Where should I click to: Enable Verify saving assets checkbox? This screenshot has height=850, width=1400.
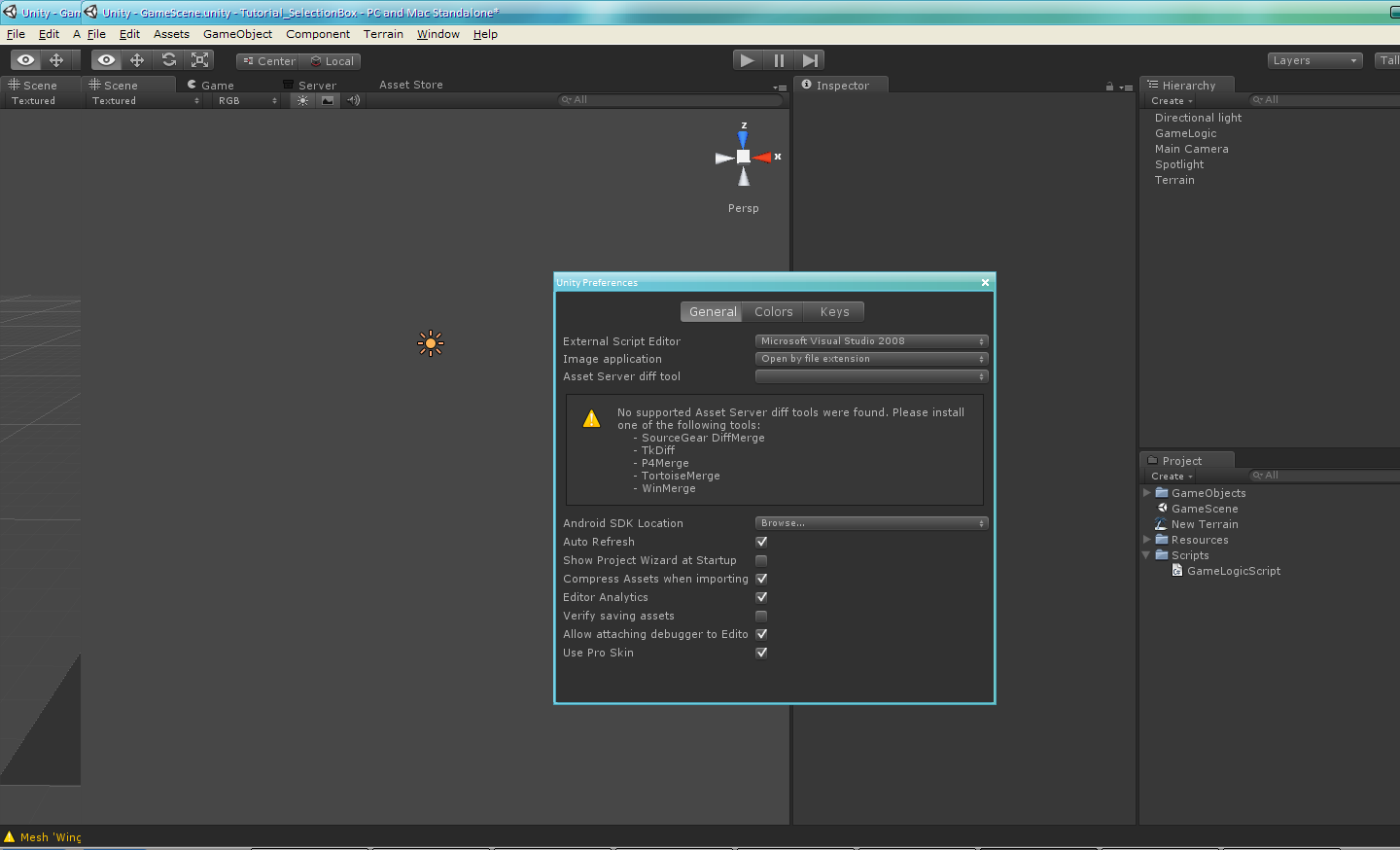(x=761, y=616)
